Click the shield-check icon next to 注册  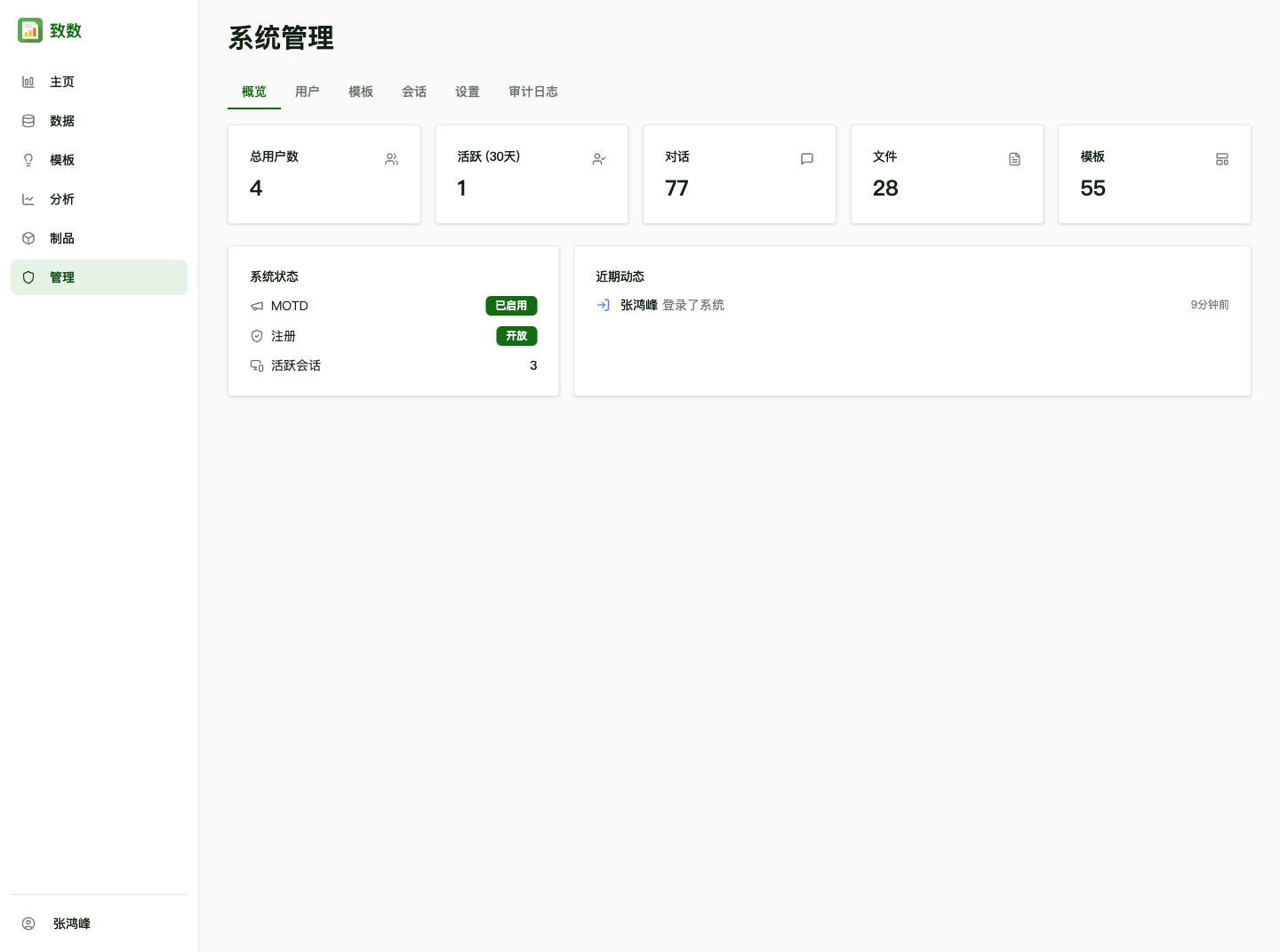pos(257,336)
